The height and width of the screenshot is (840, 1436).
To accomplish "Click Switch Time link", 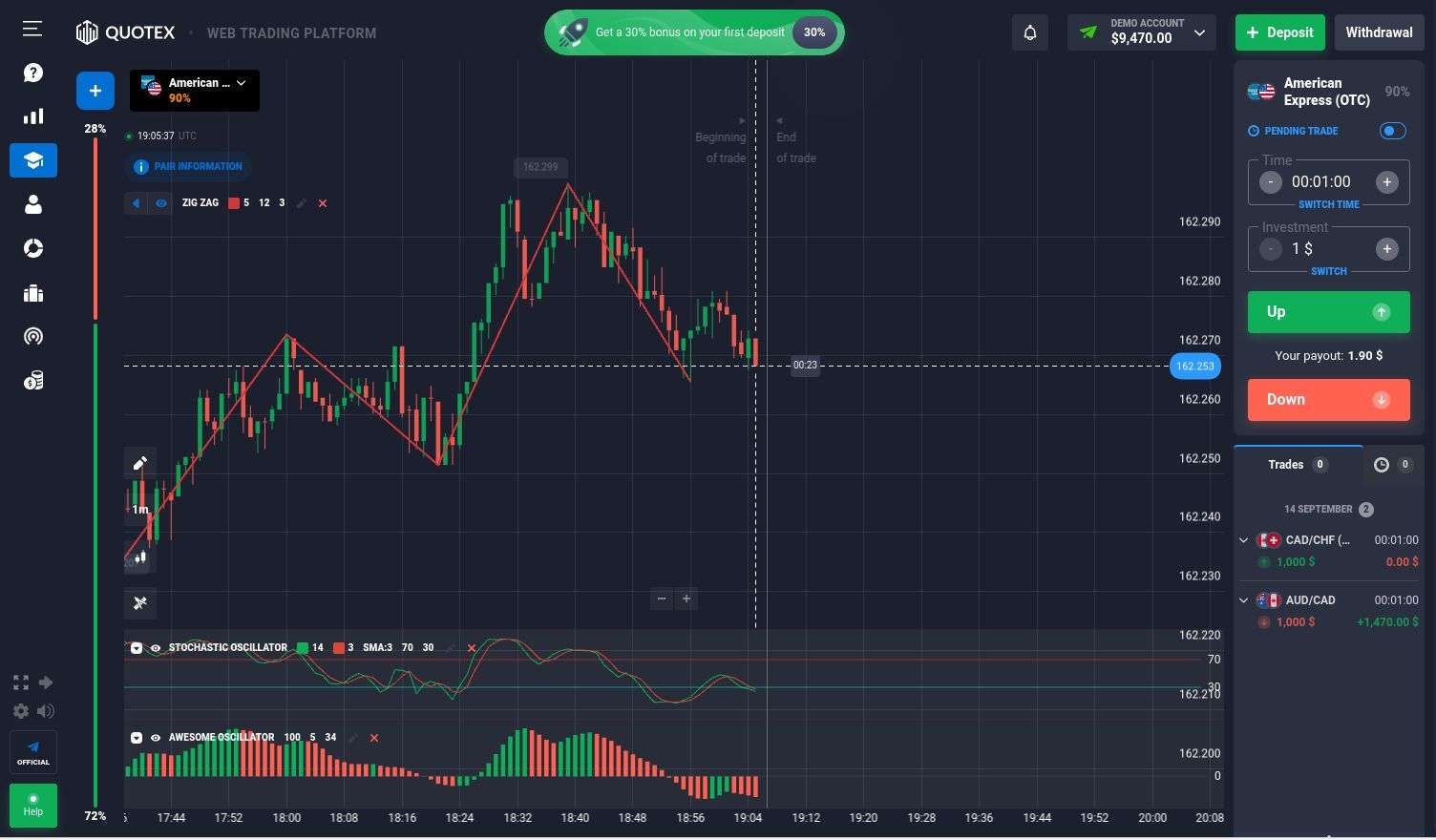I will pyautogui.click(x=1328, y=204).
